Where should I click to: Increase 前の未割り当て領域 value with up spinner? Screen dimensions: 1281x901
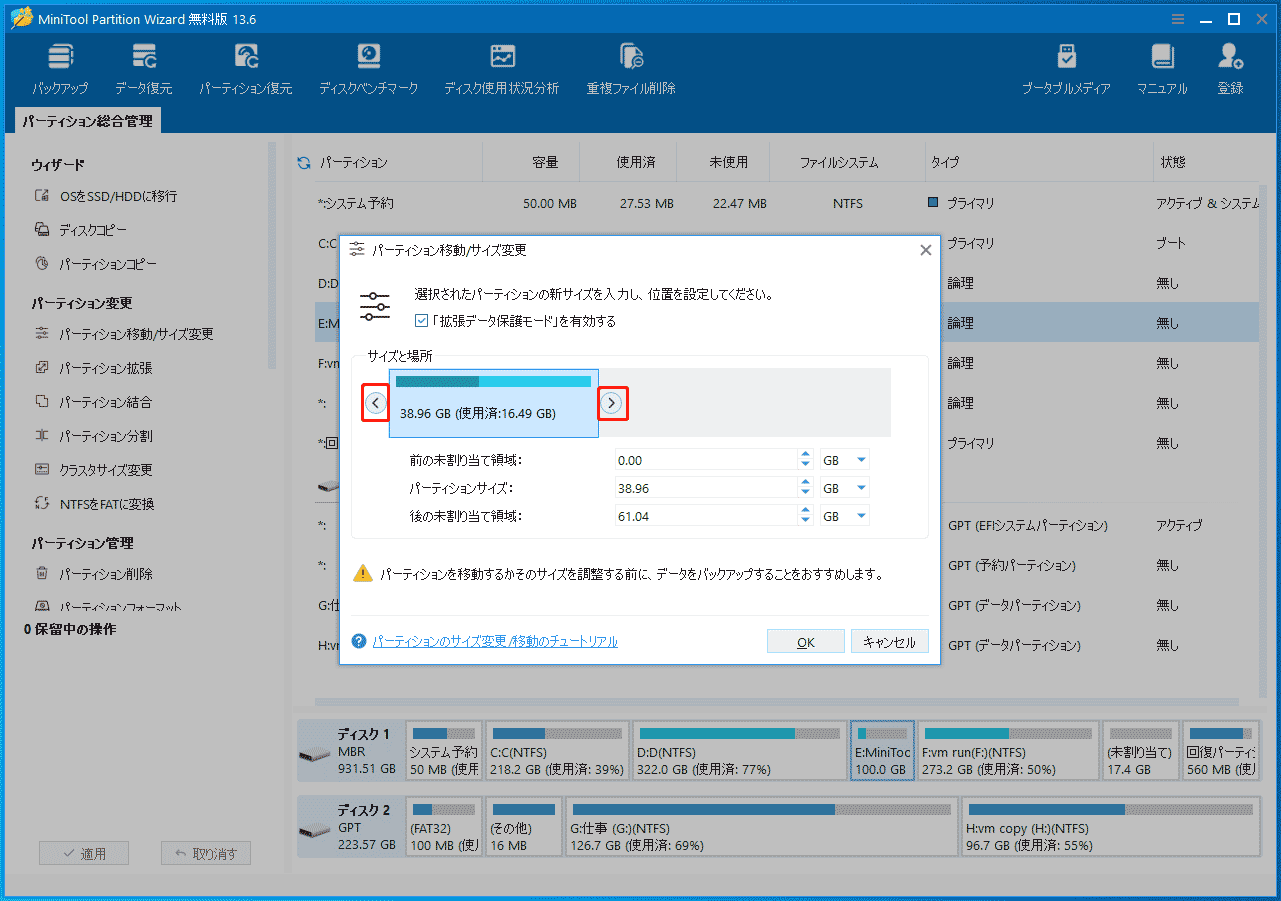806,455
